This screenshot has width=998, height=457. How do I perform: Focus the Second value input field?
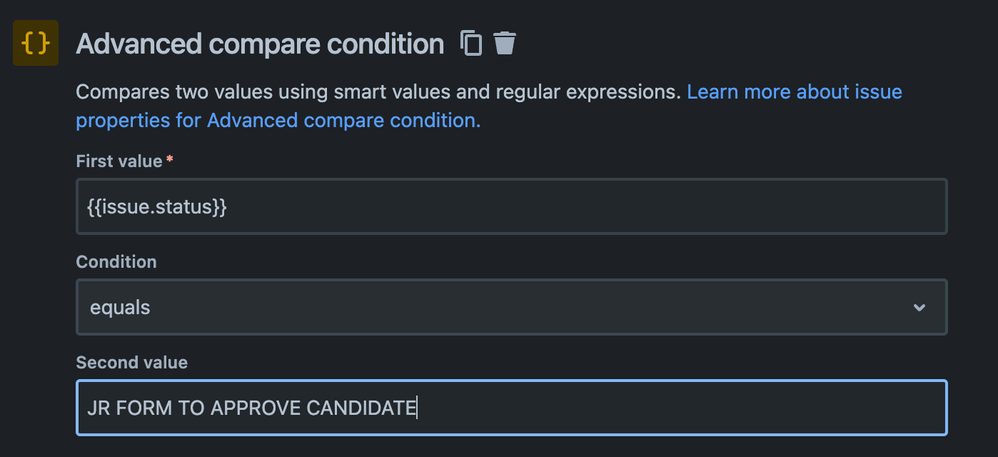pos(512,407)
